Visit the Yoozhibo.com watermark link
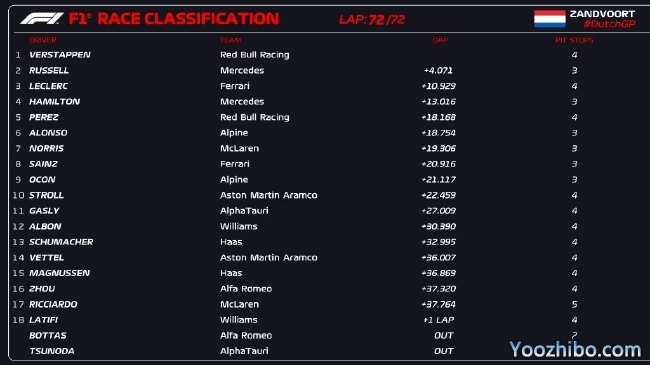 click(x=575, y=350)
